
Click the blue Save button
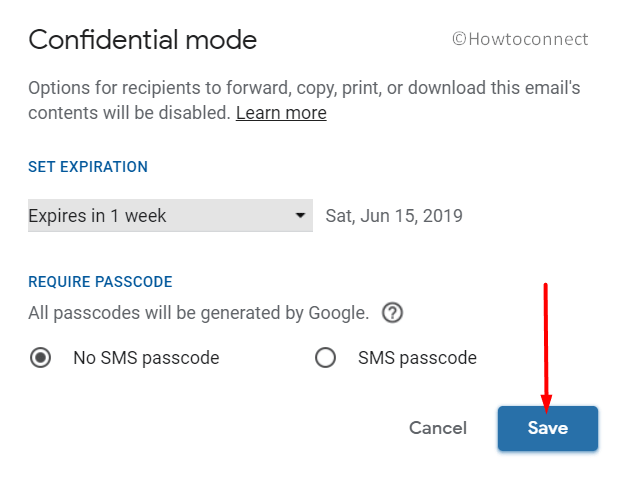tap(548, 428)
